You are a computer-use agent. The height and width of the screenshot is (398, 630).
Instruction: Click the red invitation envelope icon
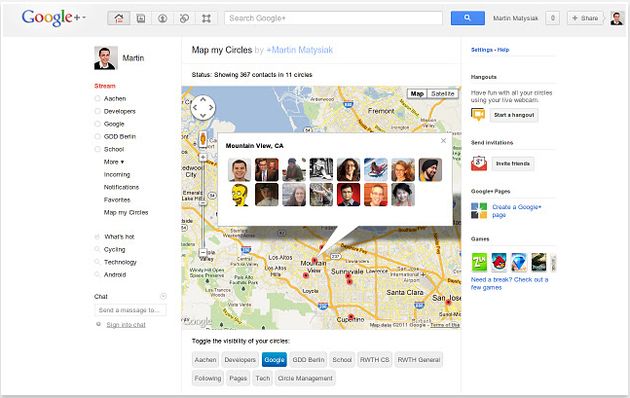479,163
